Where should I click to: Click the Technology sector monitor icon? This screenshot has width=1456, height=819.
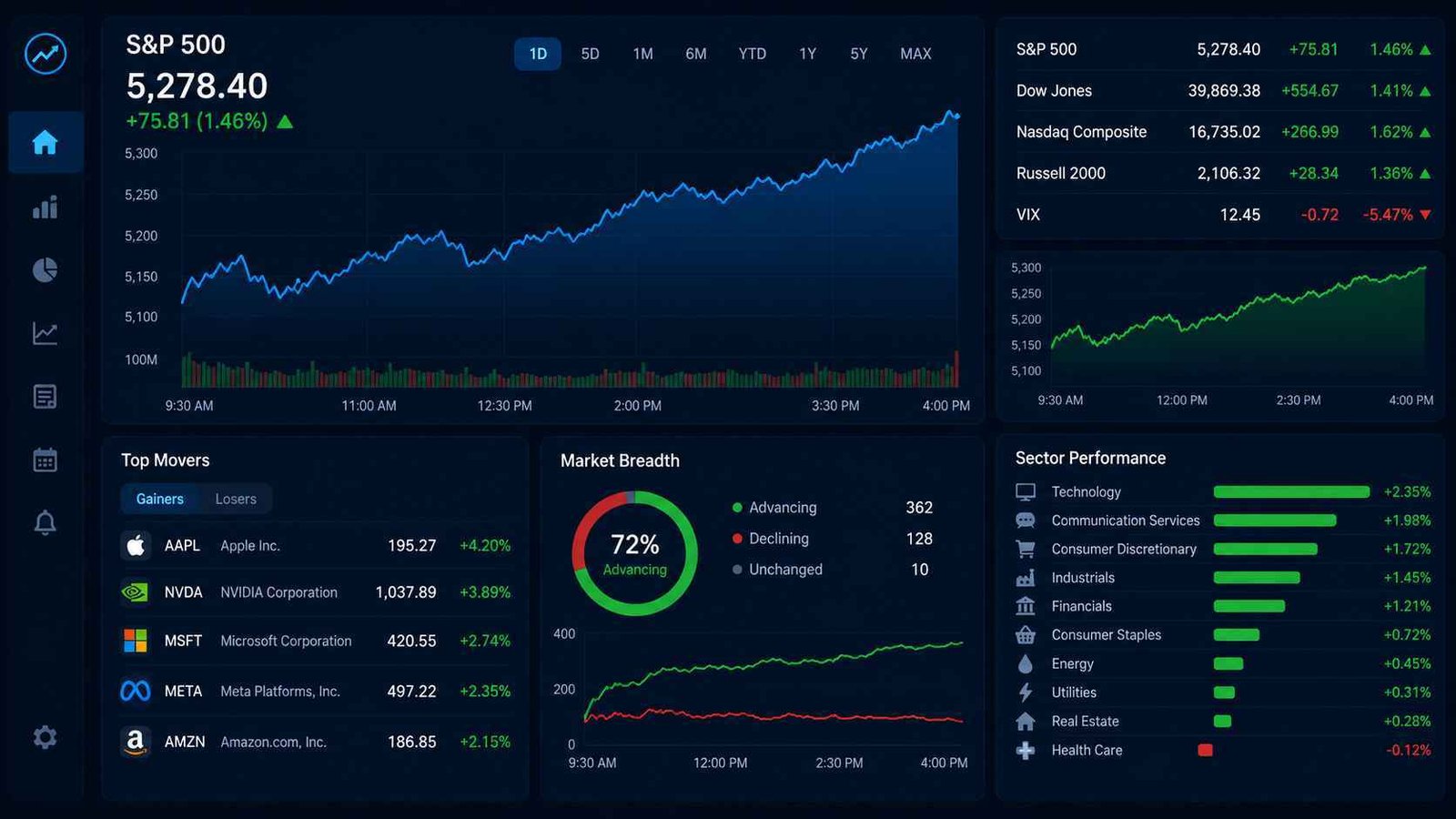click(x=1026, y=491)
